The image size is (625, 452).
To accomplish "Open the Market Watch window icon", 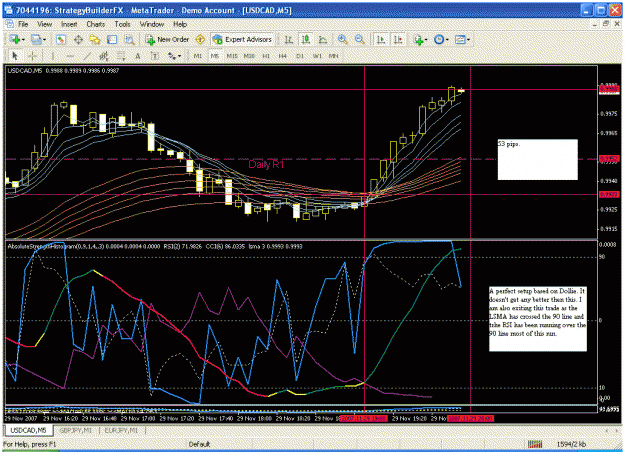I will (x=61, y=39).
